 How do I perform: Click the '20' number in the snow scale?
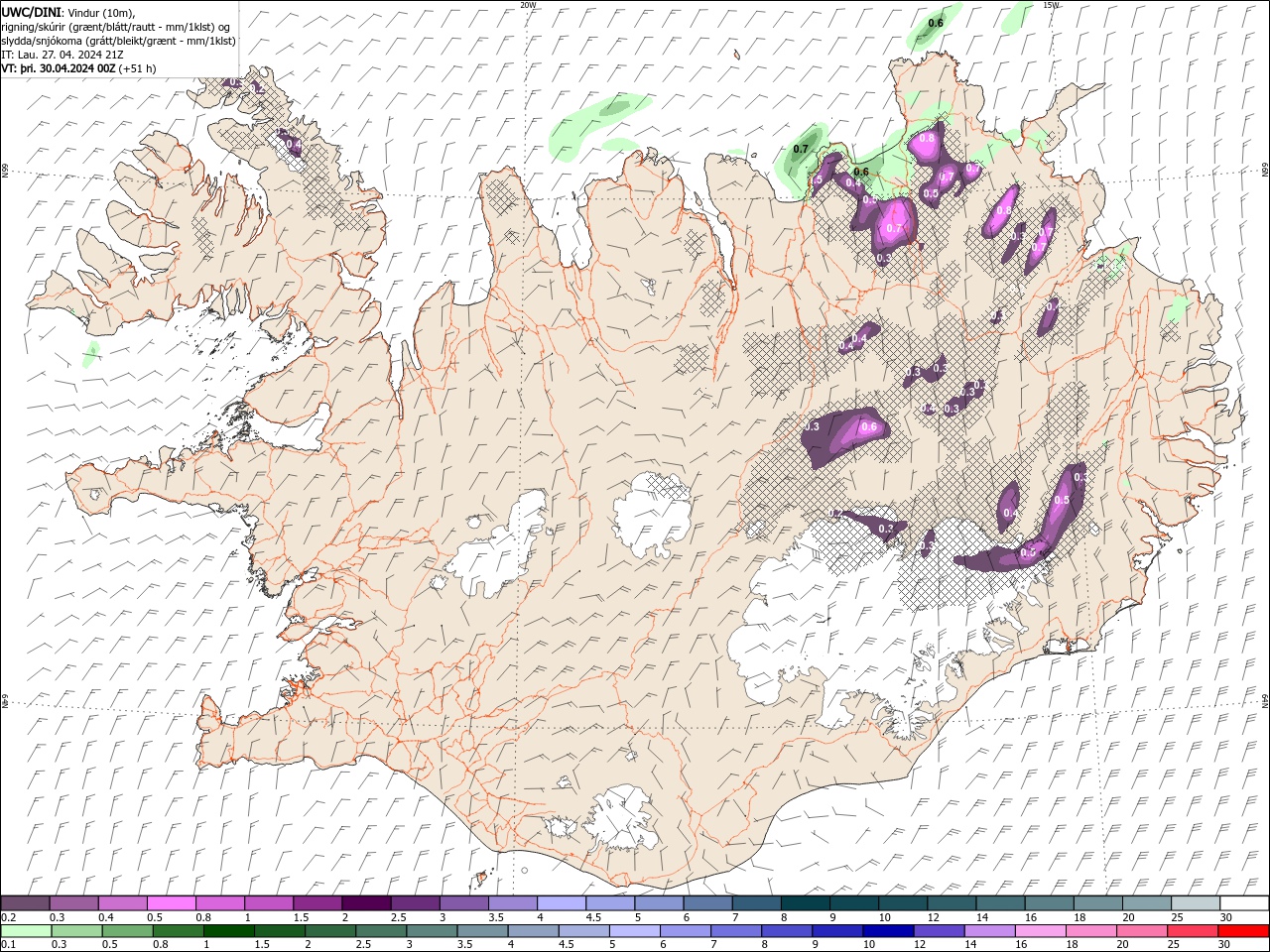tap(1128, 917)
